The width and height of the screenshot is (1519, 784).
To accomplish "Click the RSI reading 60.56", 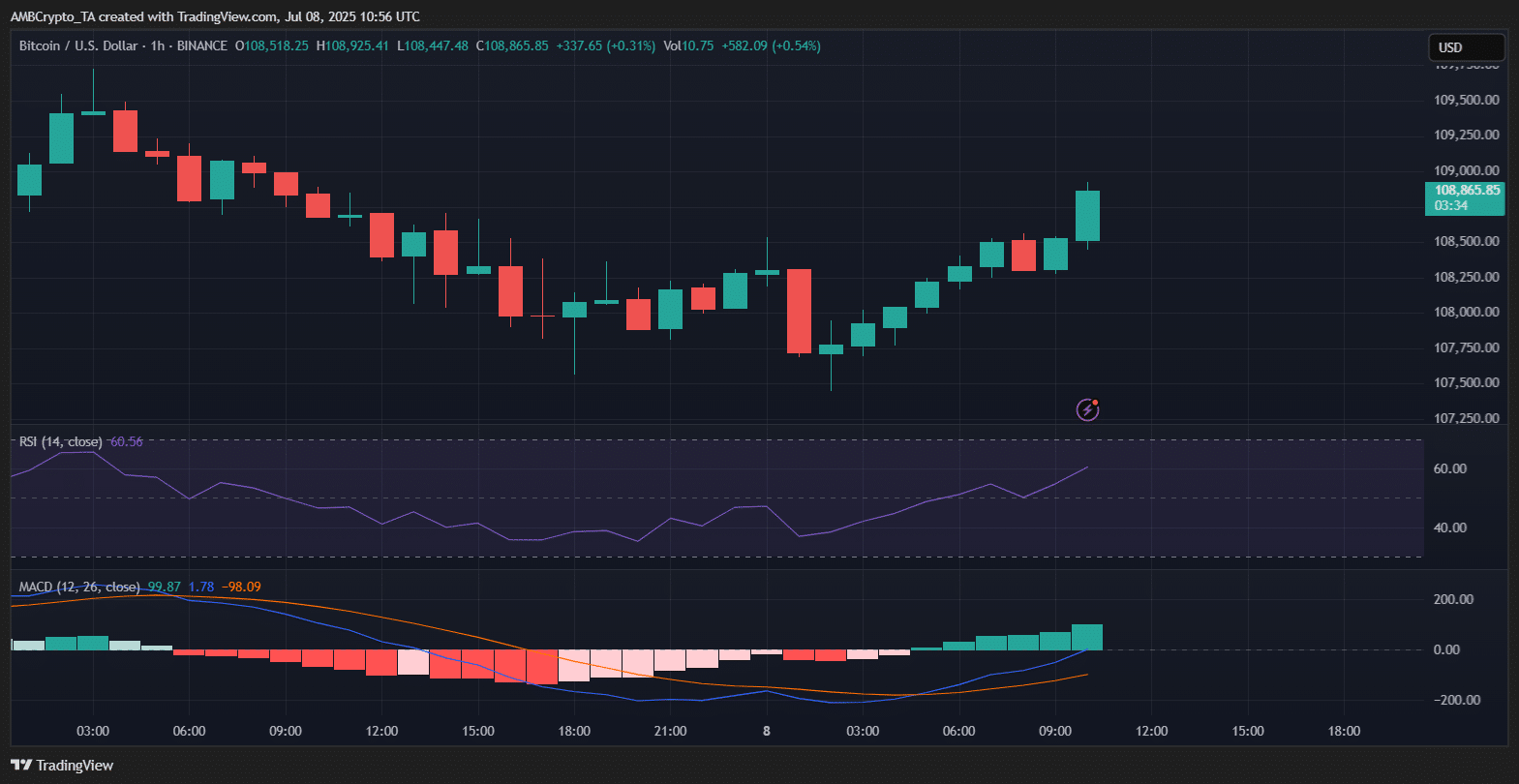I will tap(126, 442).
